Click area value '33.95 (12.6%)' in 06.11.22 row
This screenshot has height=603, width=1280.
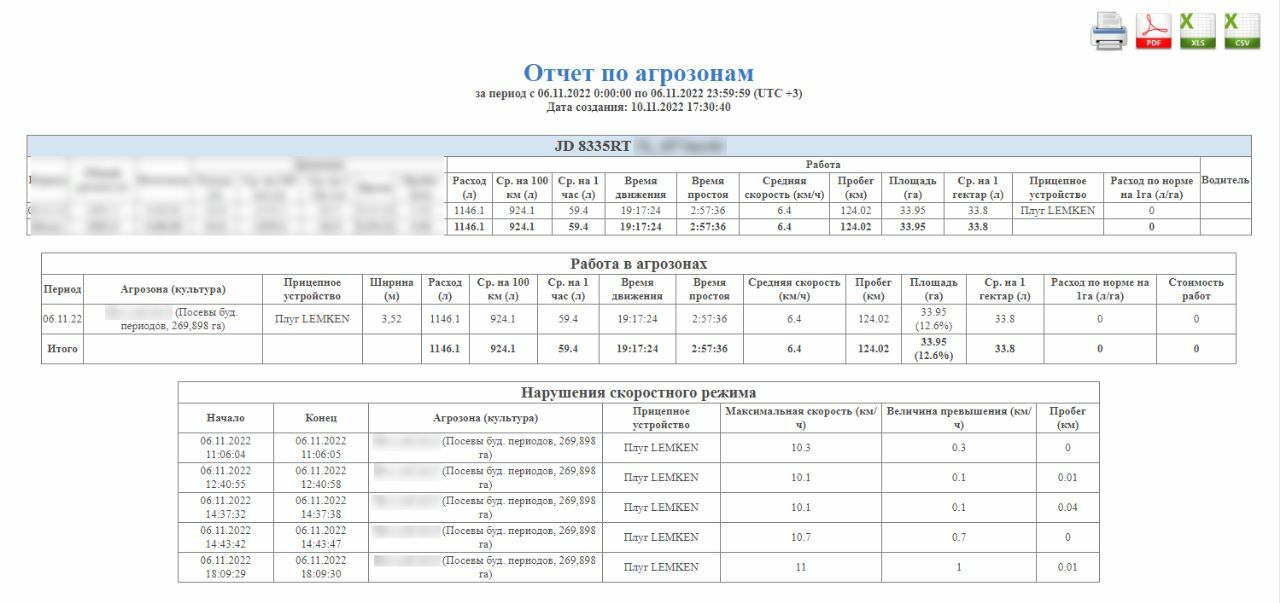pyautogui.click(x=933, y=319)
